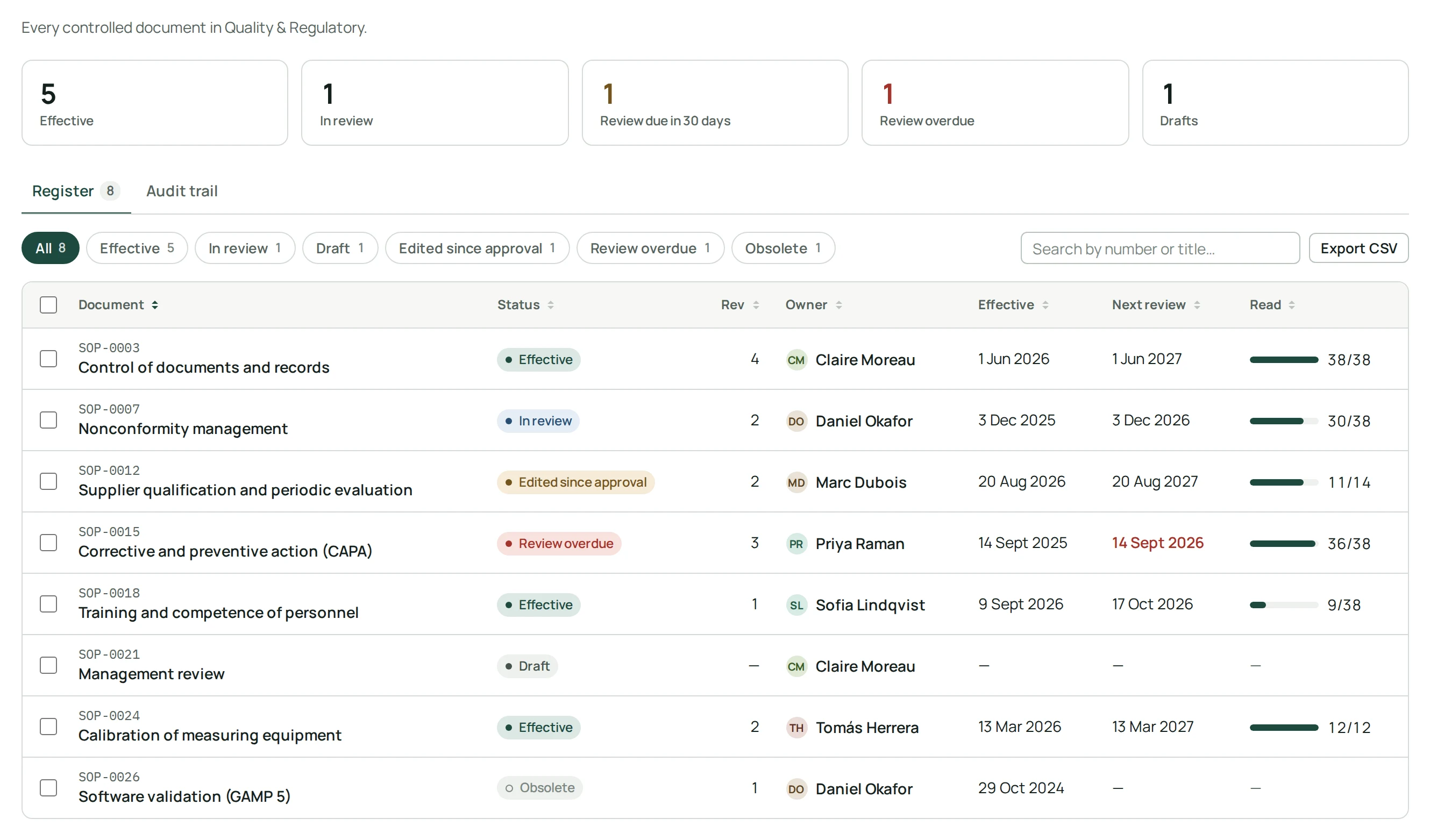The image size is (1430, 840).
Task: Click the In review status badge
Action: (538, 421)
